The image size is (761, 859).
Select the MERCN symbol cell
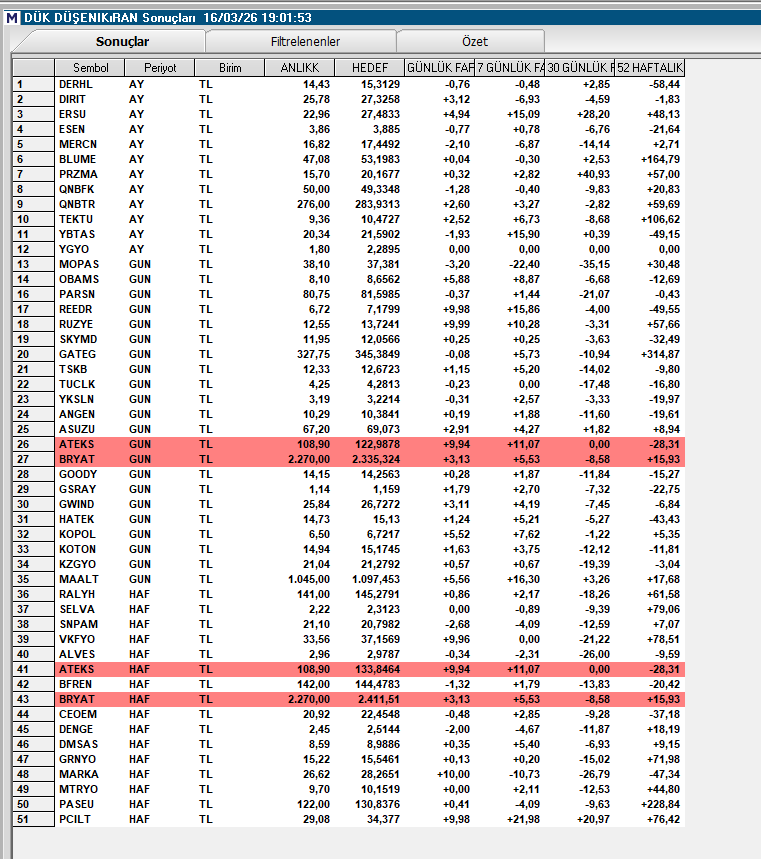[90, 144]
